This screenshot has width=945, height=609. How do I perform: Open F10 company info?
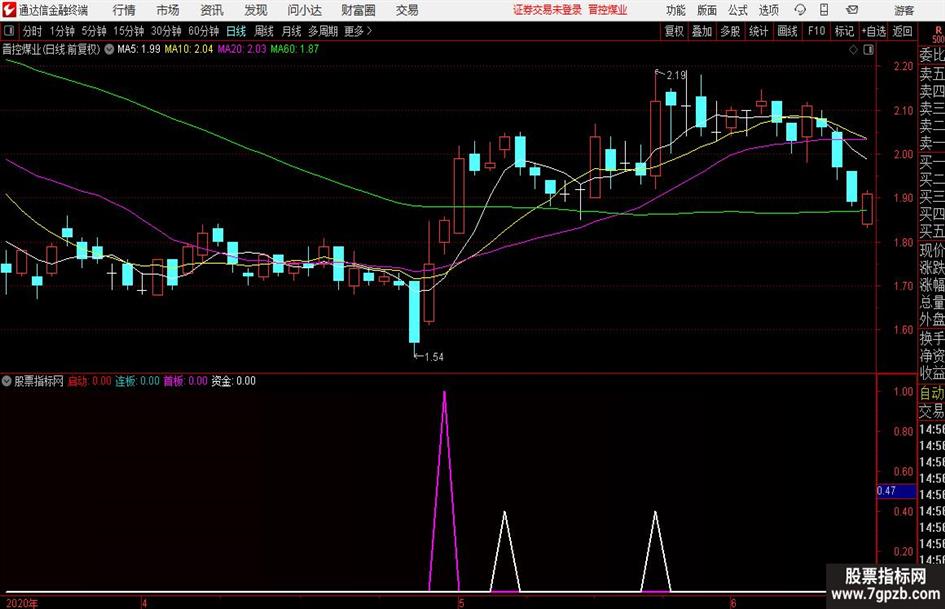pyautogui.click(x=816, y=31)
